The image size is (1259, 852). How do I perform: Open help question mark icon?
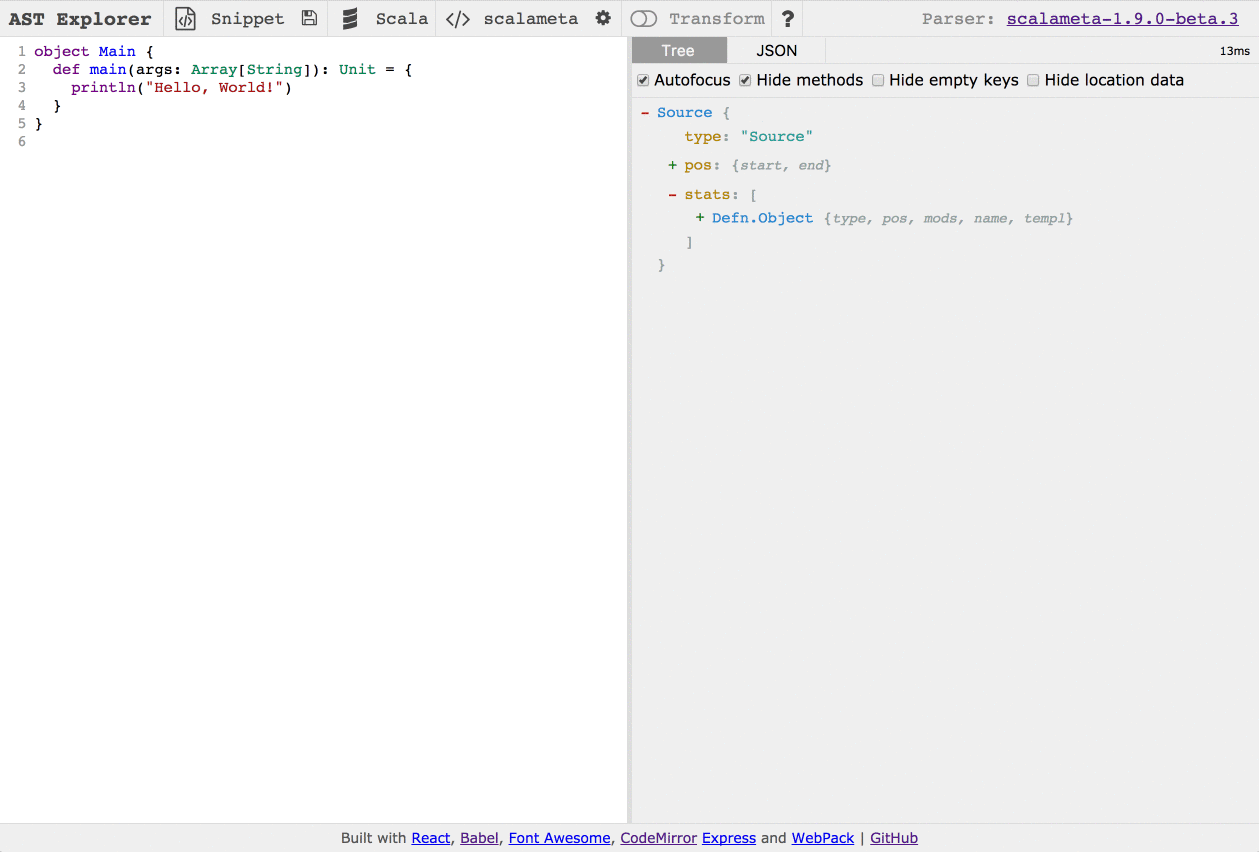coord(788,18)
